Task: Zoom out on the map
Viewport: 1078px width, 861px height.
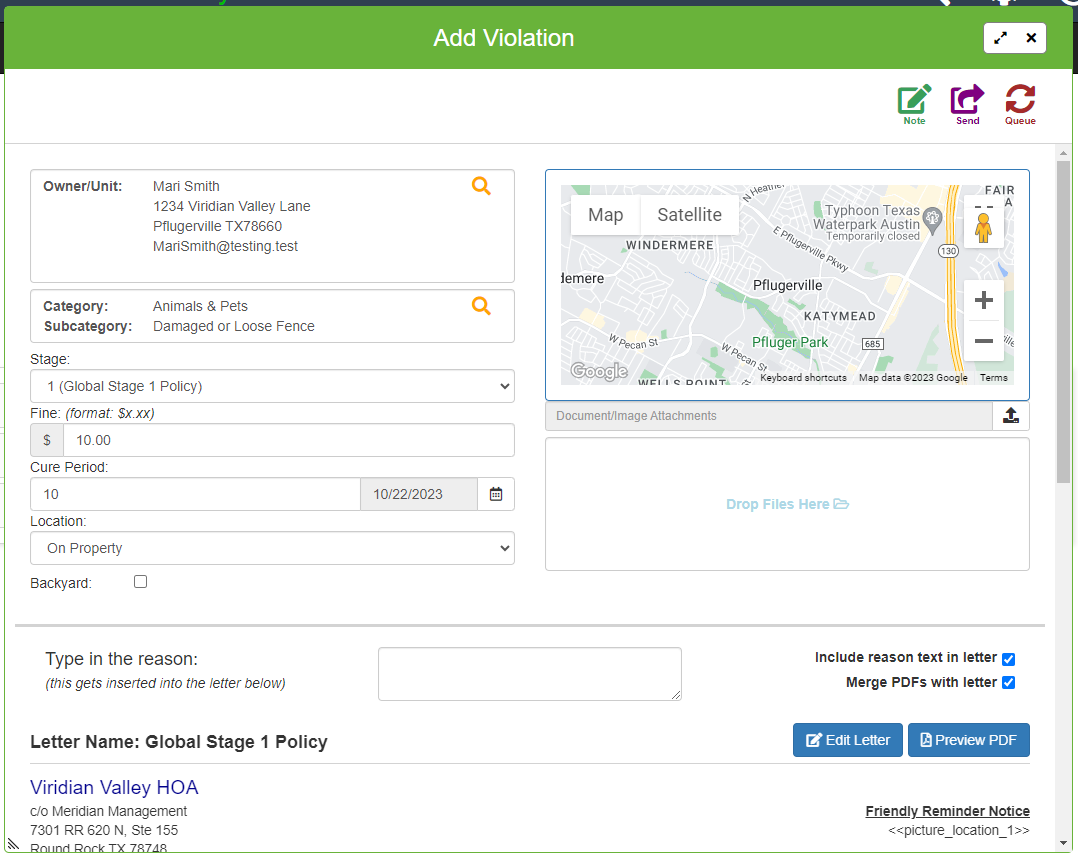Action: point(984,340)
